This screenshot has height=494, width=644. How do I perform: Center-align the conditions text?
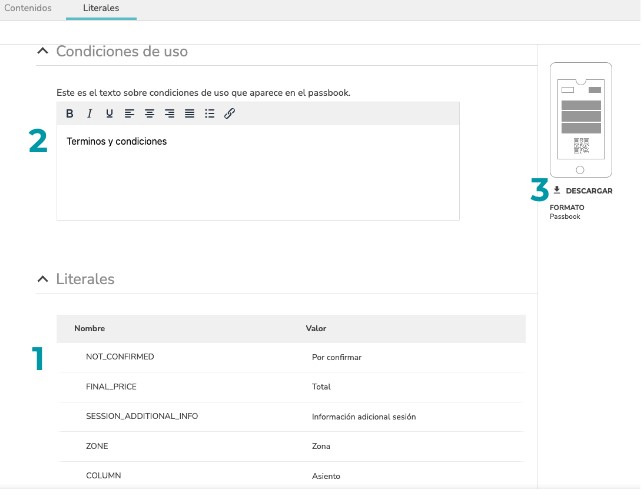coord(150,114)
